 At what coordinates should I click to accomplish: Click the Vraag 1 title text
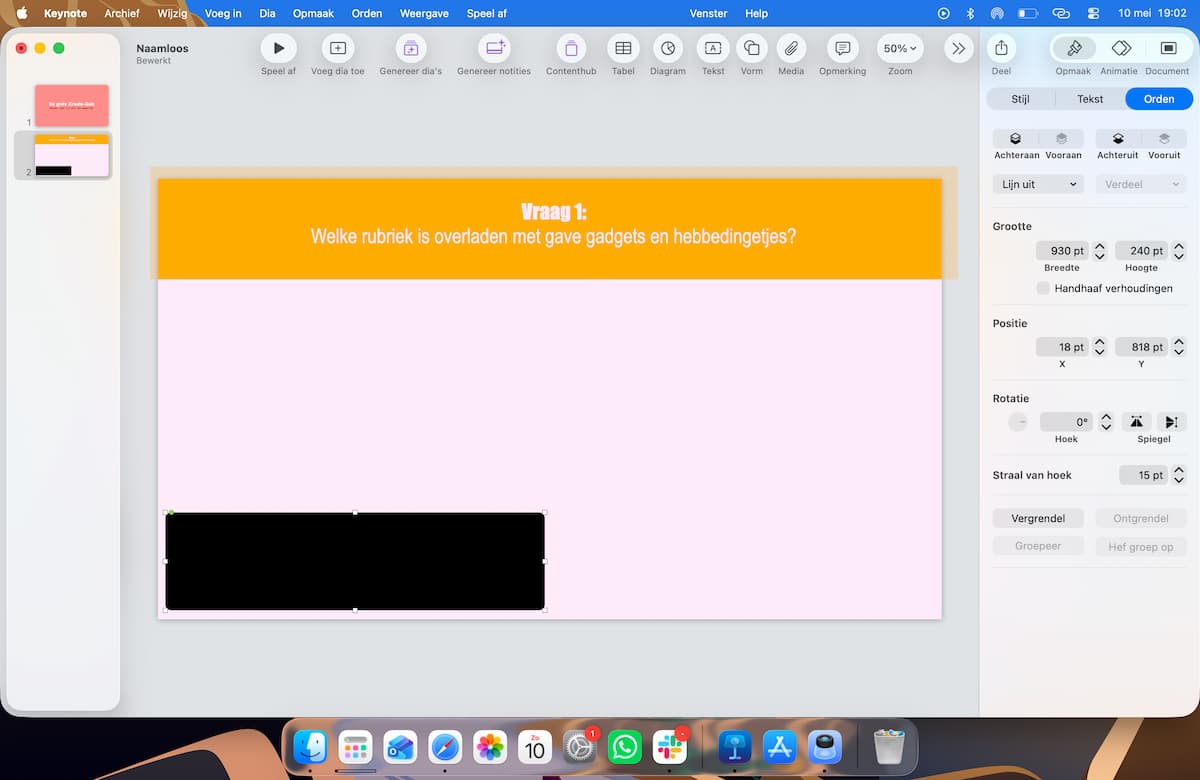tap(553, 211)
